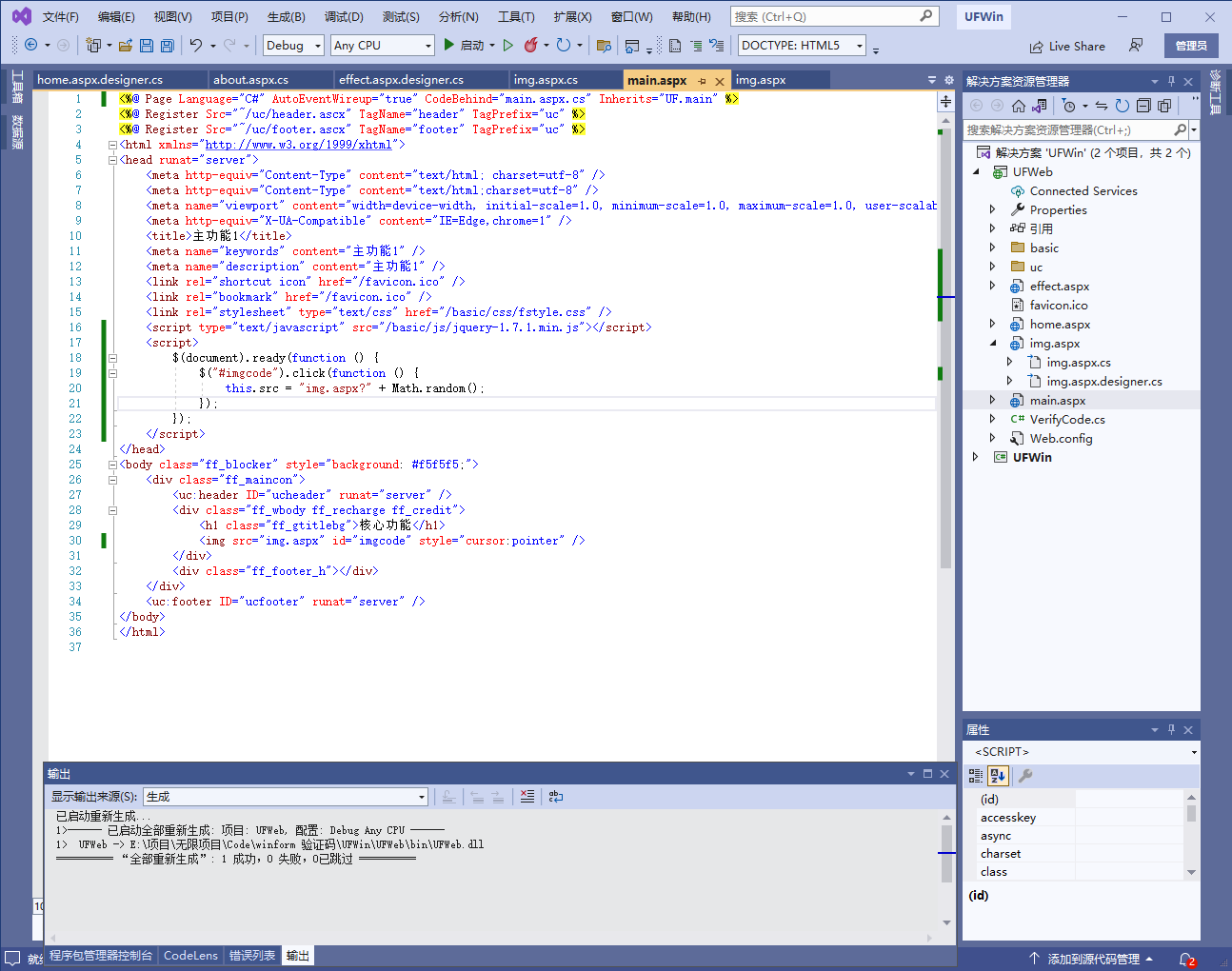The height and width of the screenshot is (971, 1232).
Task: Click the Save All toolbar icon
Action: pyautogui.click(x=168, y=46)
